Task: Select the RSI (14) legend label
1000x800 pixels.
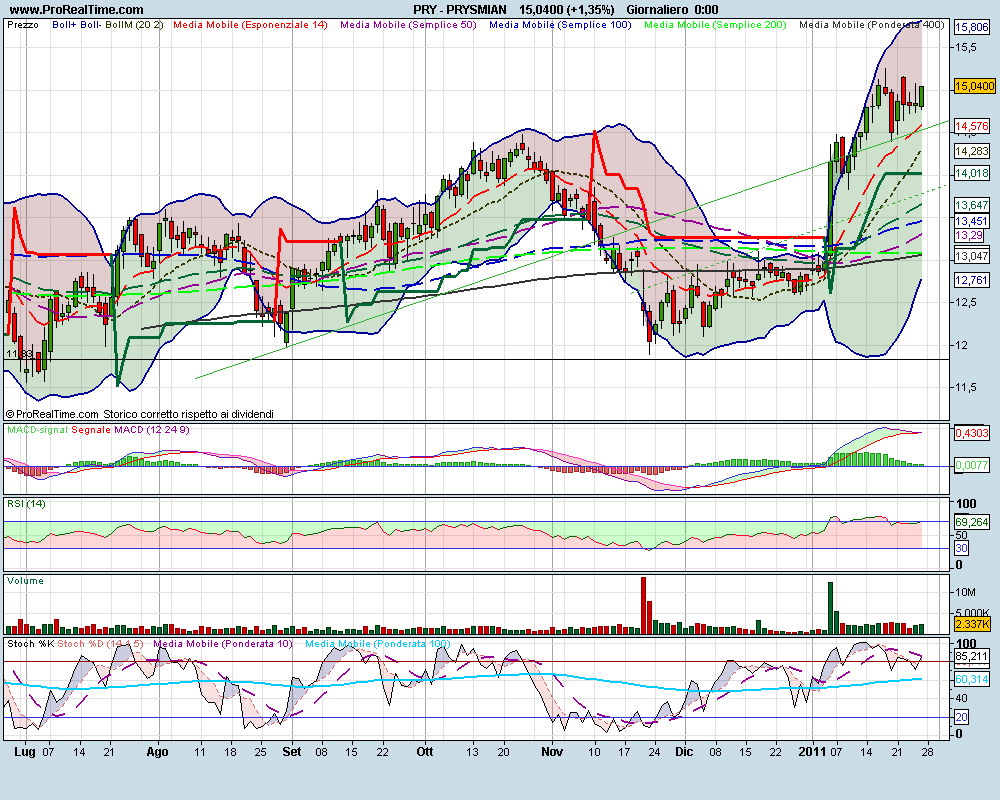Action: pyautogui.click(x=26, y=504)
